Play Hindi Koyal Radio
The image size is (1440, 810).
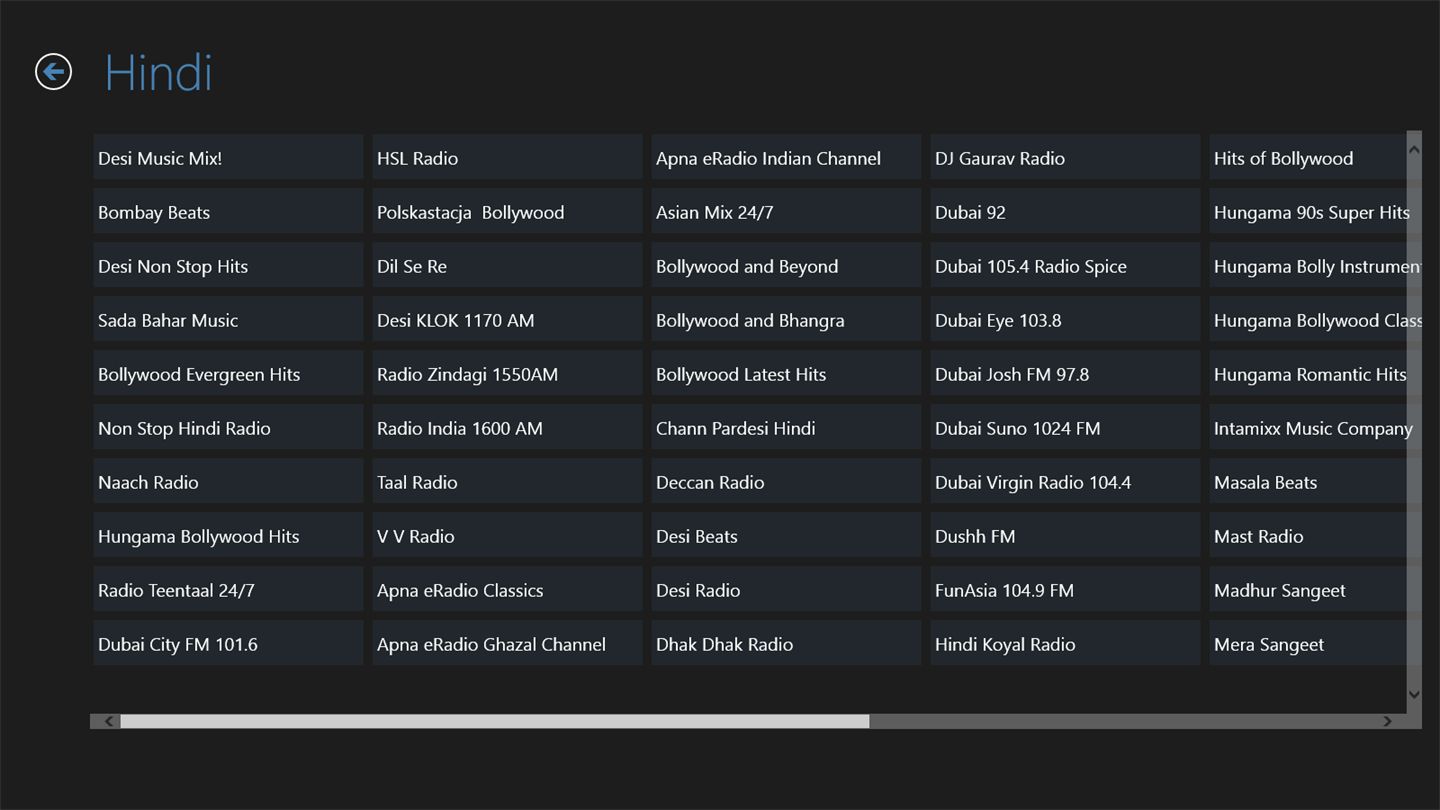click(1066, 644)
